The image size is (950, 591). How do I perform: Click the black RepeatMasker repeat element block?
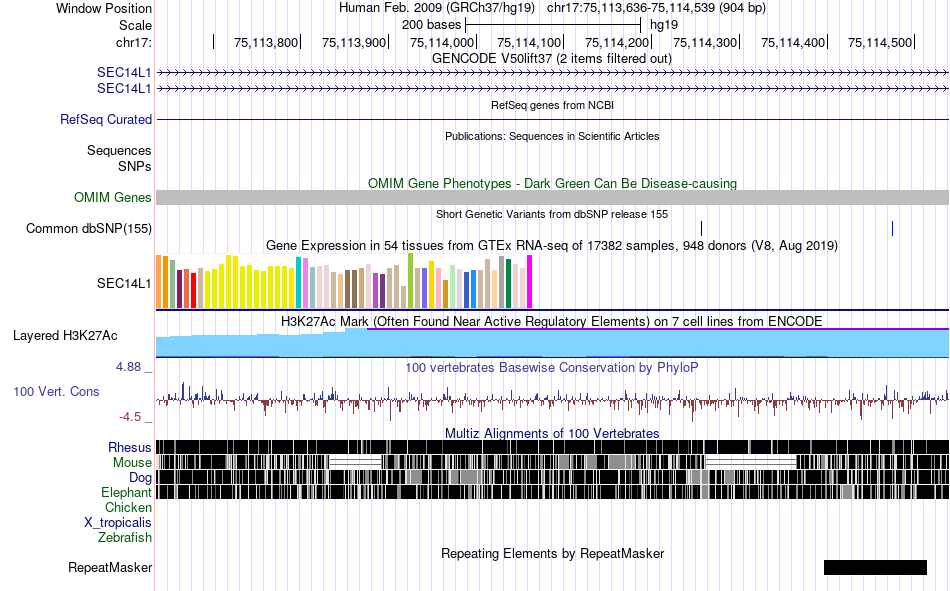[875, 567]
